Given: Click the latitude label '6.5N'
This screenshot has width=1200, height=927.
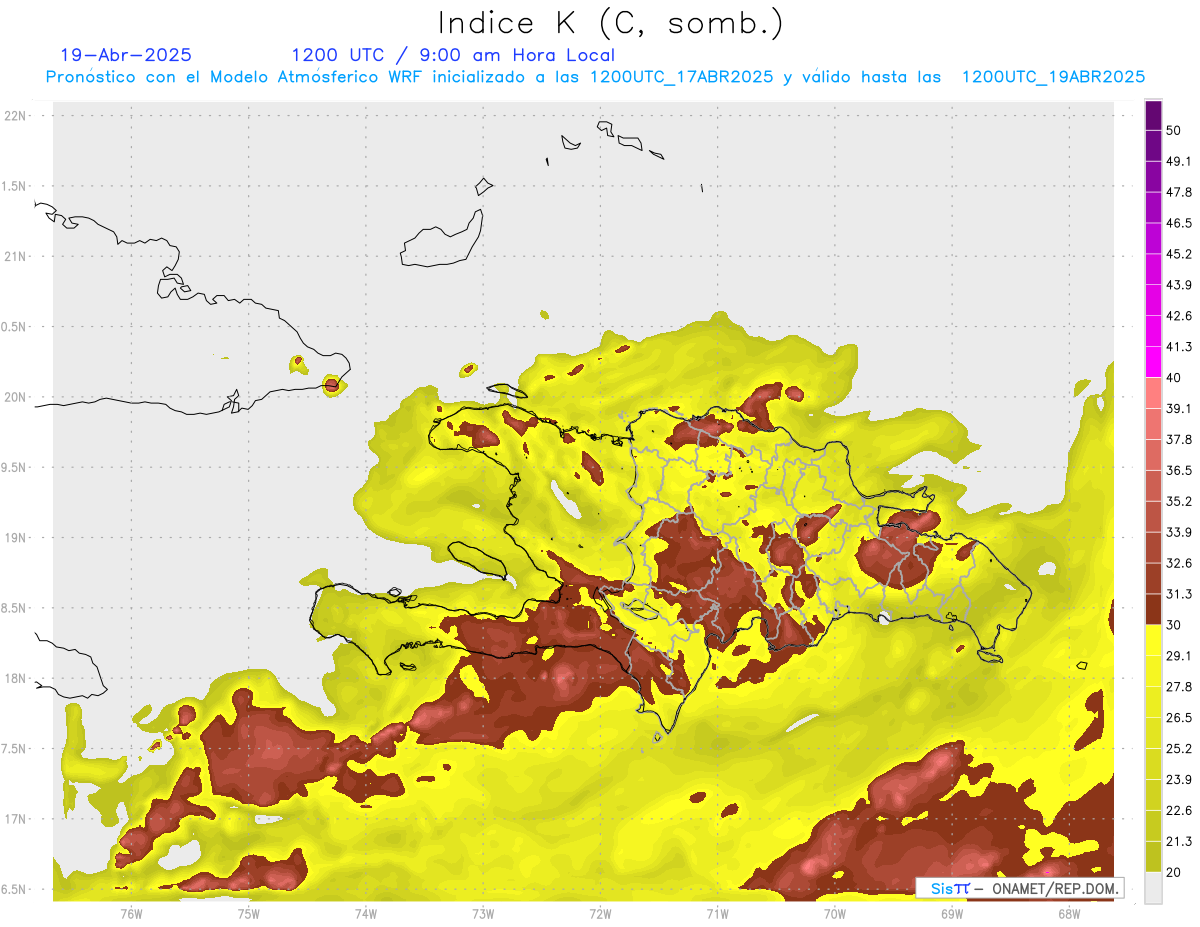Looking at the screenshot, I should tap(14, 889).
